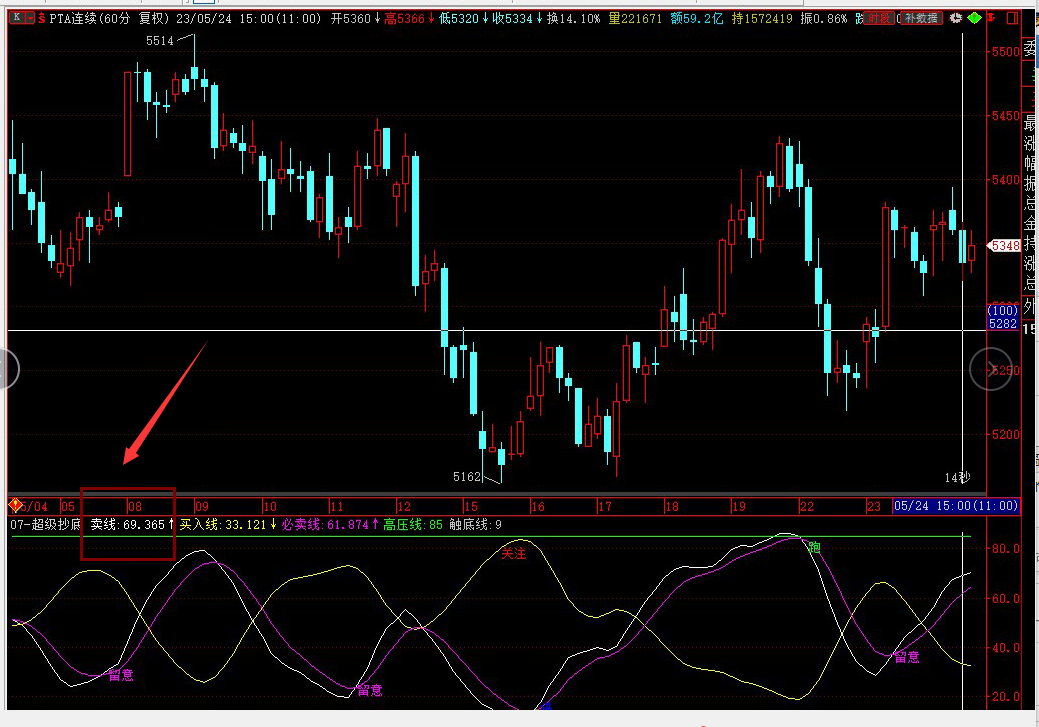The height and width of the screenshot is (727, 1039).
Task: Click the 5162 low price label
Action: pos(466,477)
